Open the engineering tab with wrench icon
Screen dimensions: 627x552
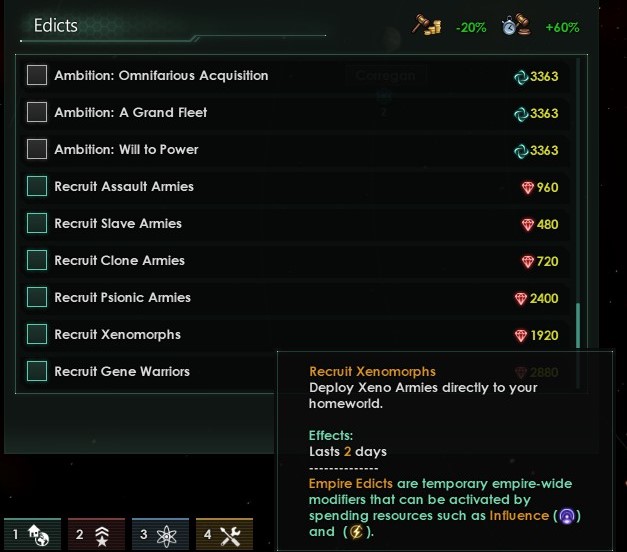pos(224,534)
